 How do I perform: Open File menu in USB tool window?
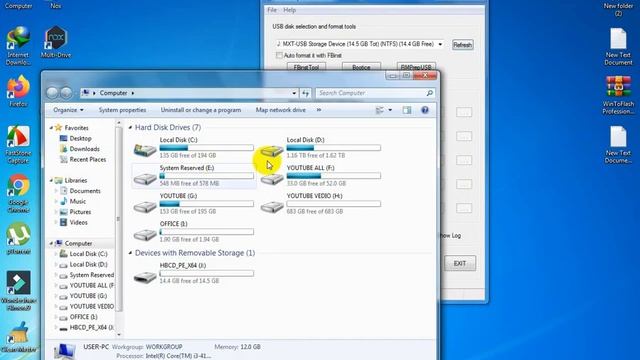tap(272, 10)
